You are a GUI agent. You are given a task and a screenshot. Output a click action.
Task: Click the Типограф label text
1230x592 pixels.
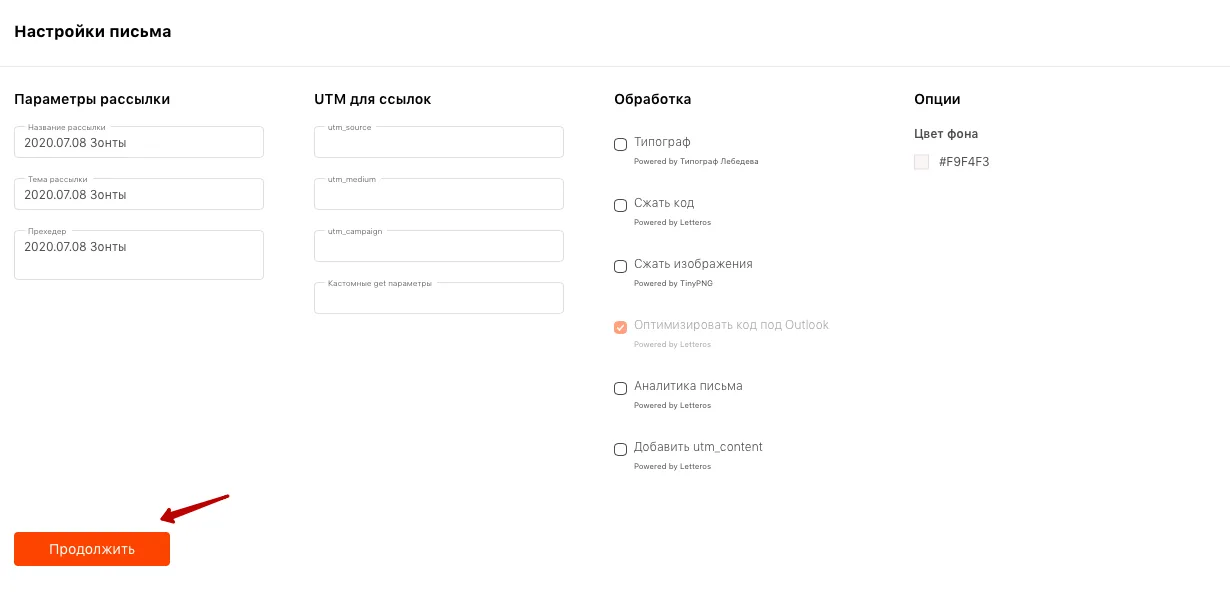662,142
